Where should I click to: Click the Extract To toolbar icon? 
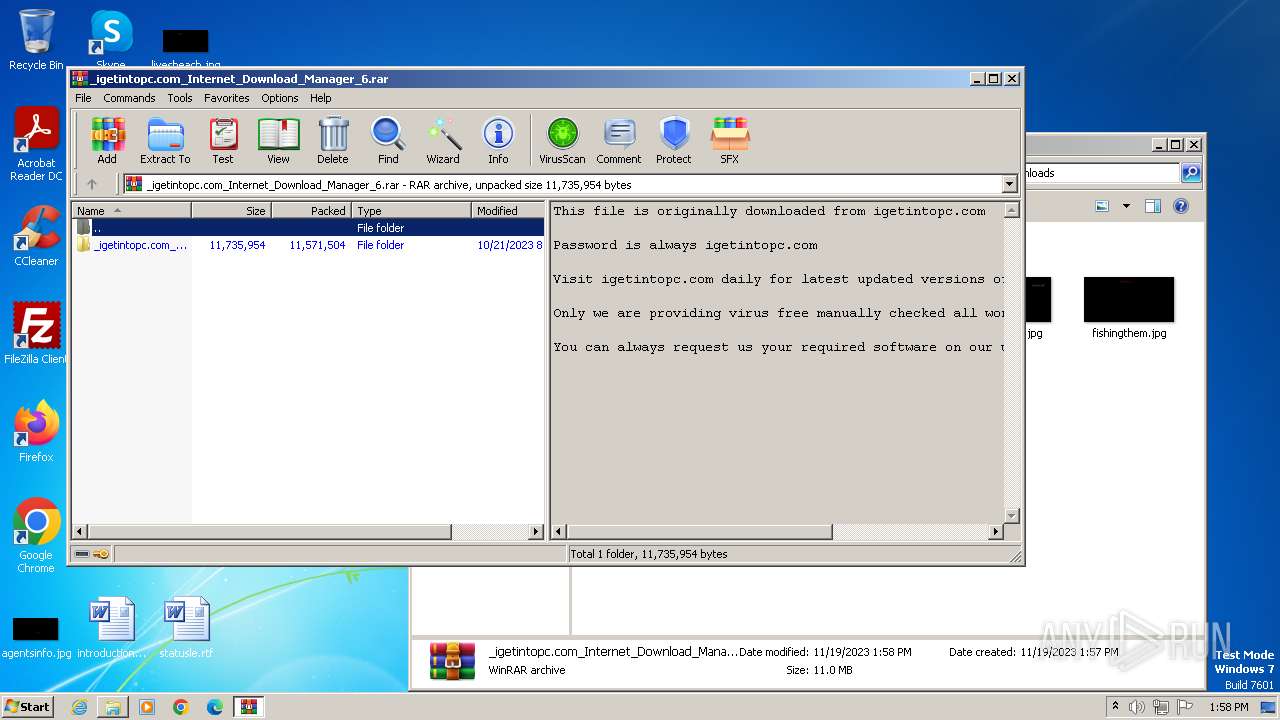pyautogui.click(x=165, y=141)
